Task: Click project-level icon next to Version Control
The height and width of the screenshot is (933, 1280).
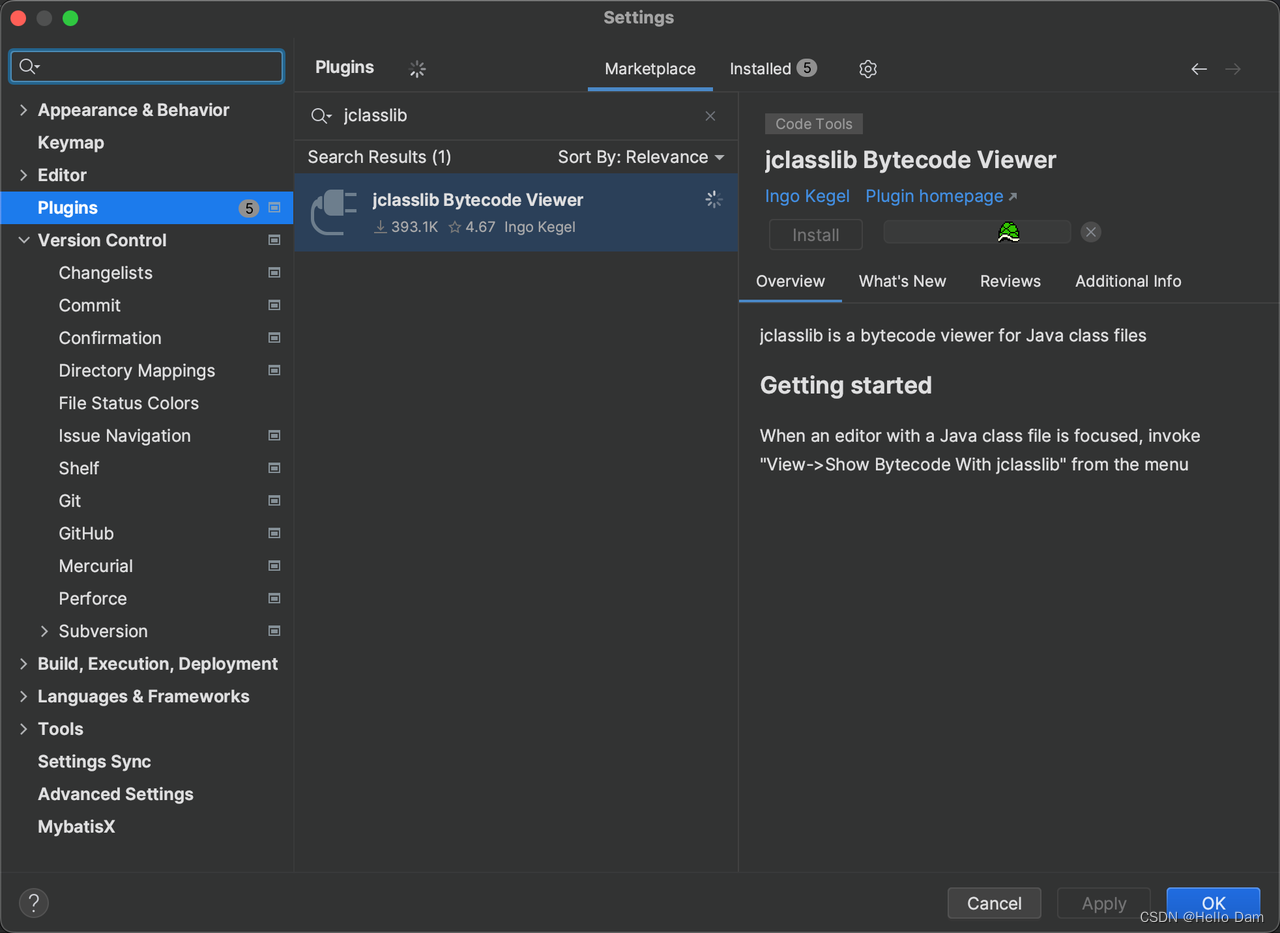Action: pos(274,240)
